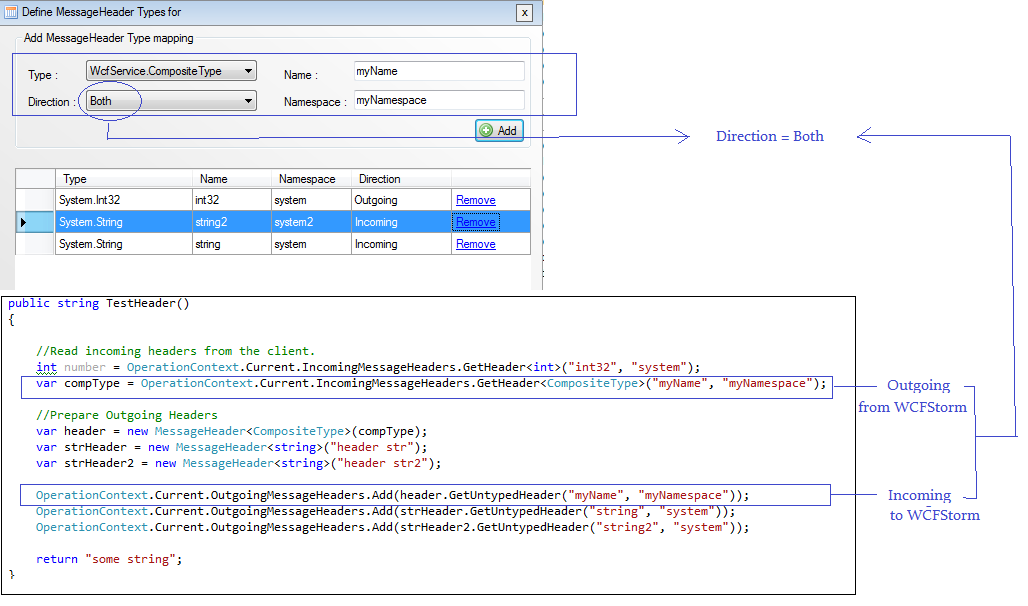The image size is (1028, 606).
Task: Click the //Read incoming headers comment
Action: pos(175,351)
